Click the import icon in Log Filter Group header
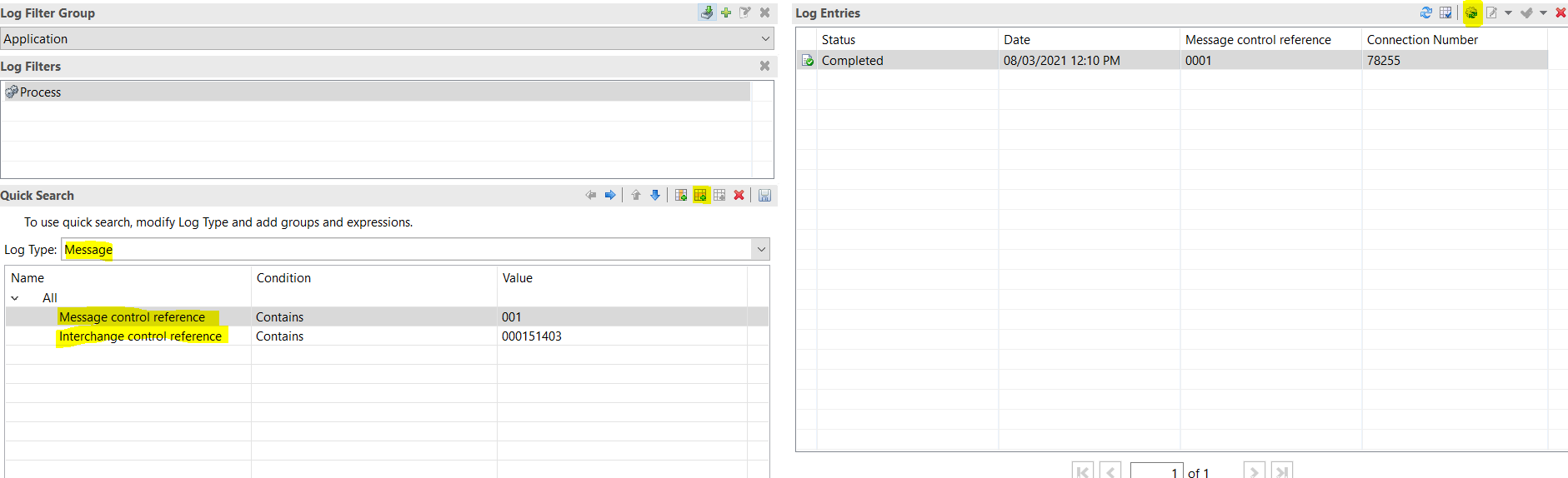Viewport: 1568px width, 478px height. 707,12
